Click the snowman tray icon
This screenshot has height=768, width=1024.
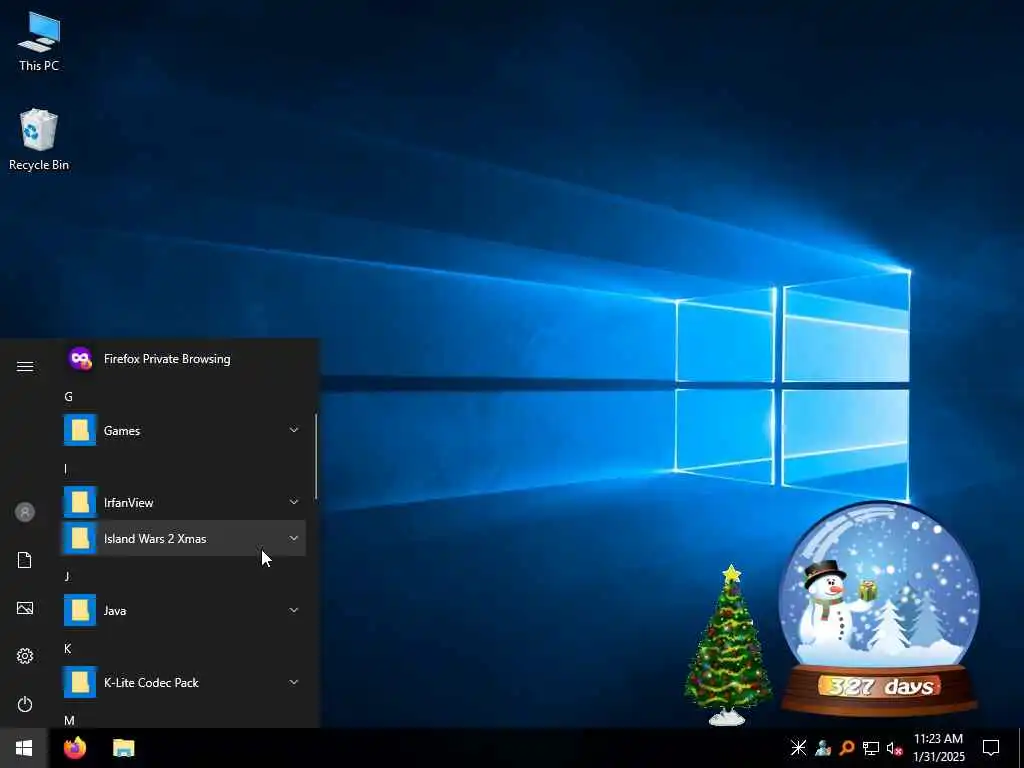pyautogui.click(x=823, y=748)
